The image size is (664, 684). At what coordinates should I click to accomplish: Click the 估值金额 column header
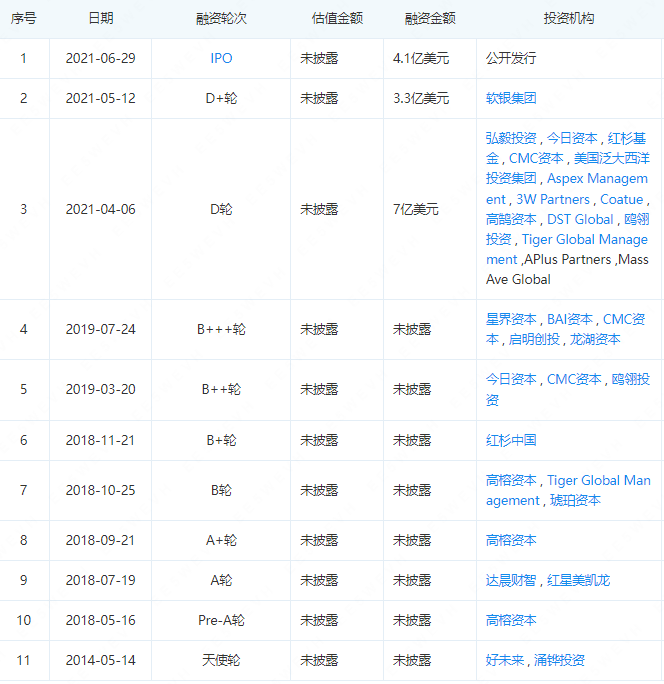pos(337,18)
